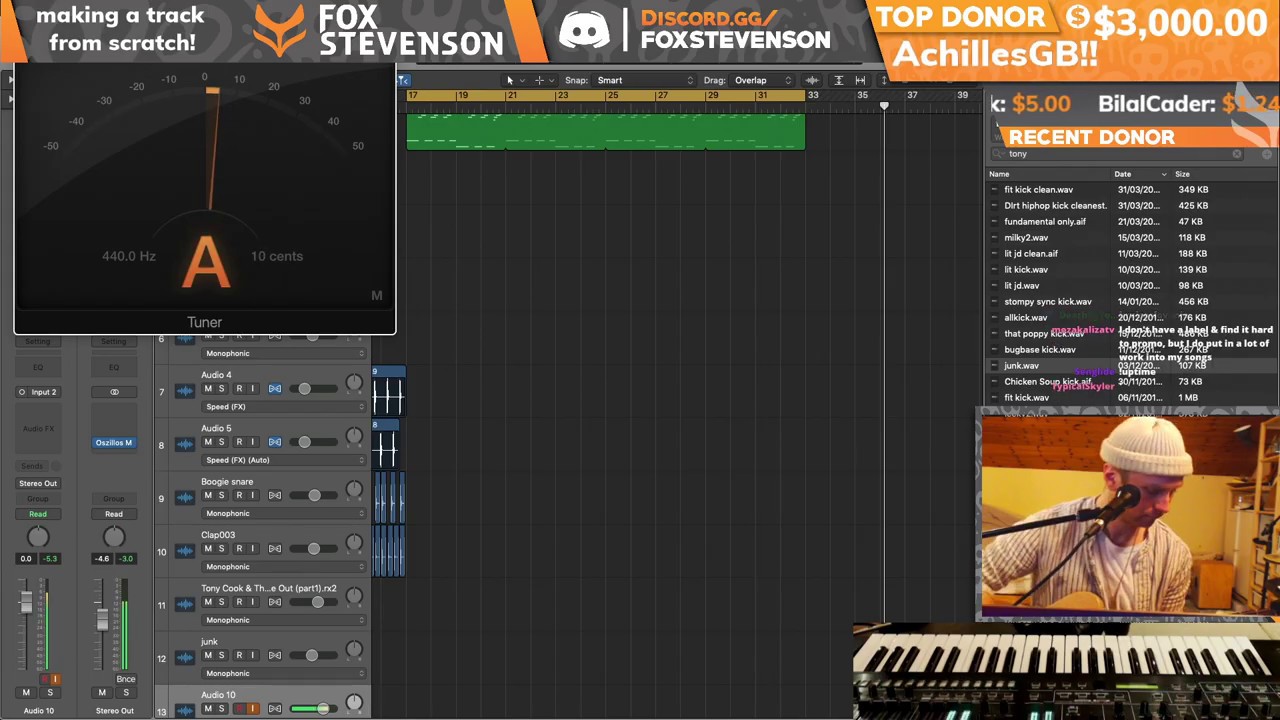Toggle input monitoring on Boogie snare track
This screenshot has height=720, width=1280.
(x=252, y=495)
